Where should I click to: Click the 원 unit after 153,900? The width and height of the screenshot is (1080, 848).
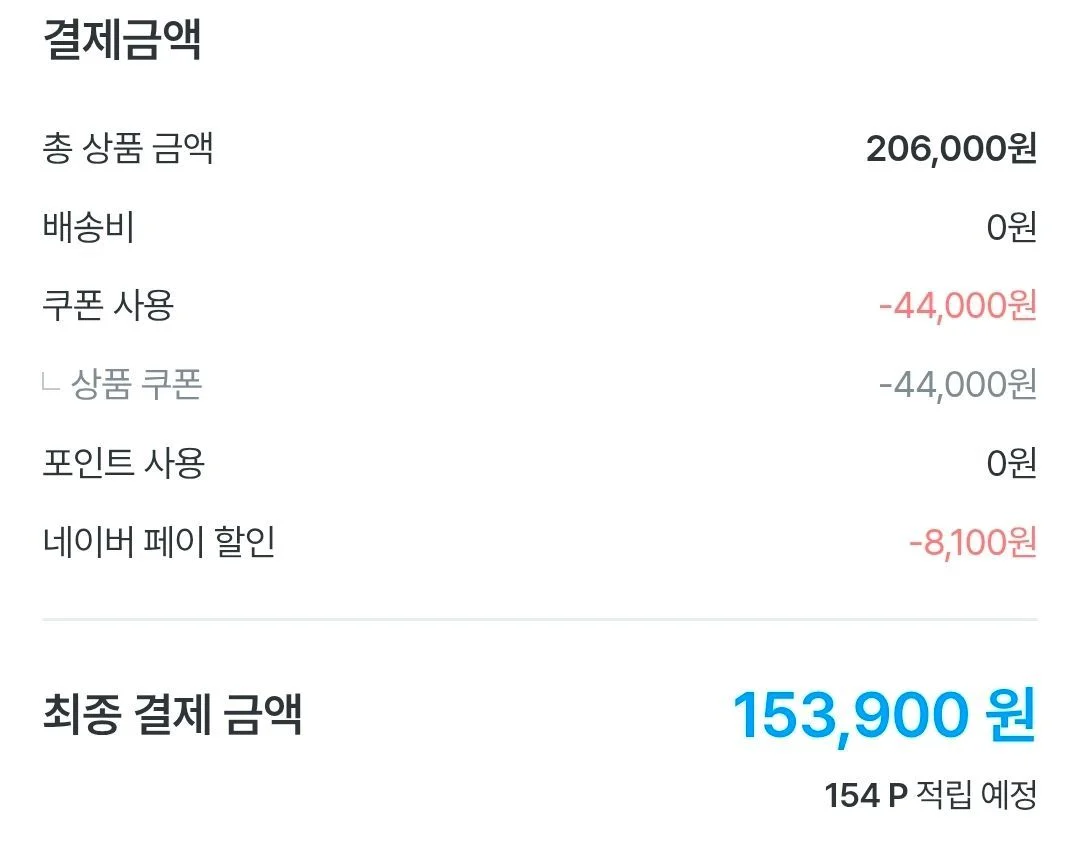click(1011, 714)
